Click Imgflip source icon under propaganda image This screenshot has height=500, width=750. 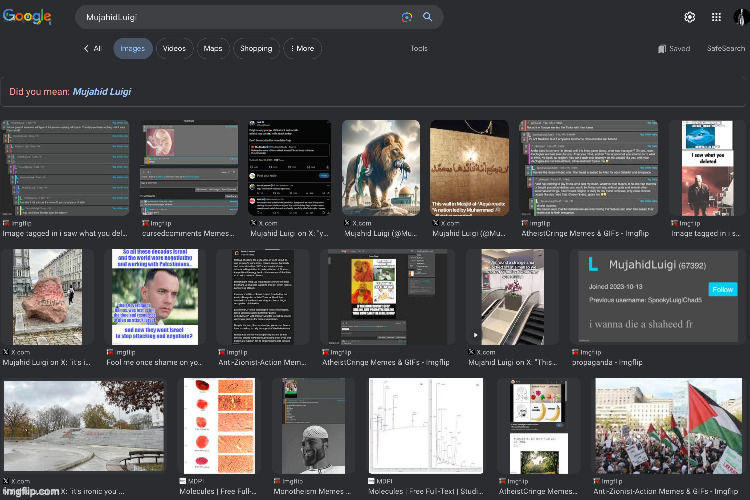(575, 352)
